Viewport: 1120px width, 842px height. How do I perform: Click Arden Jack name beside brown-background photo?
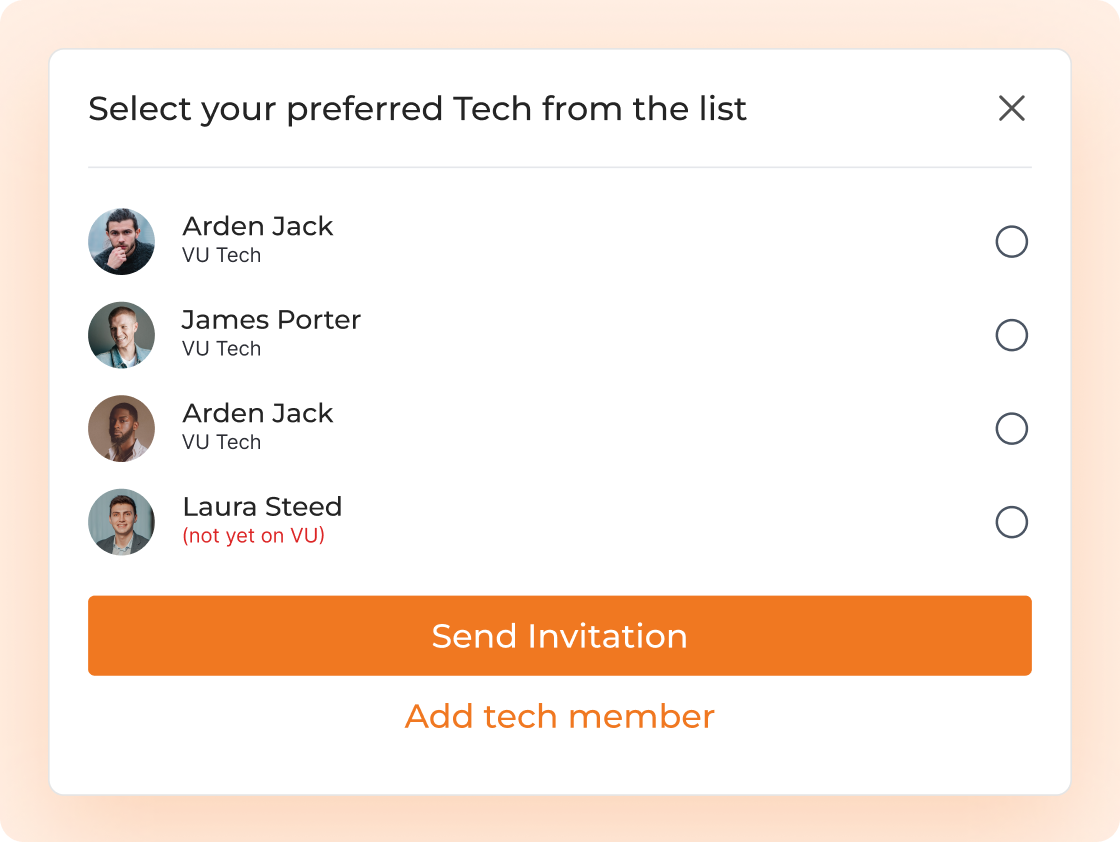[x=258, y=413]
